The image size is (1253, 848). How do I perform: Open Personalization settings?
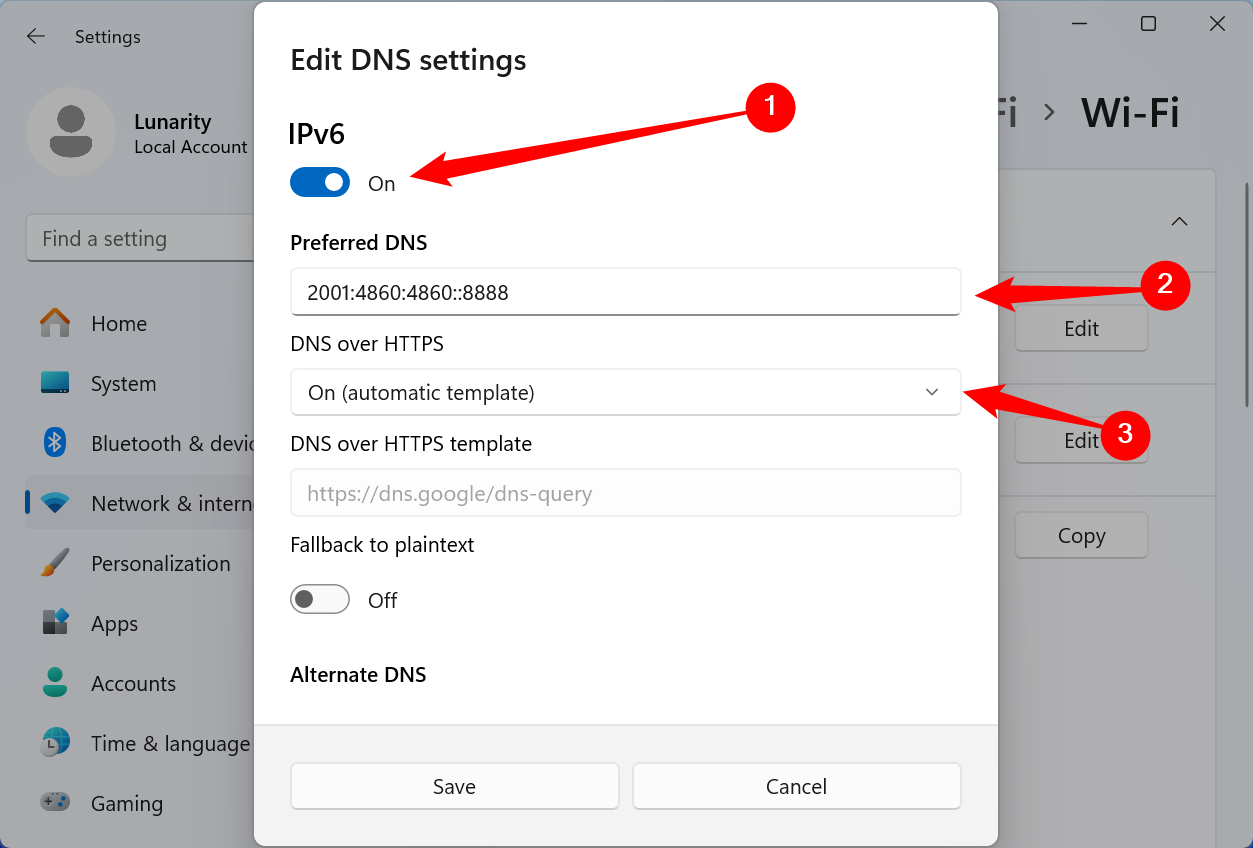(x=160, y=563)
